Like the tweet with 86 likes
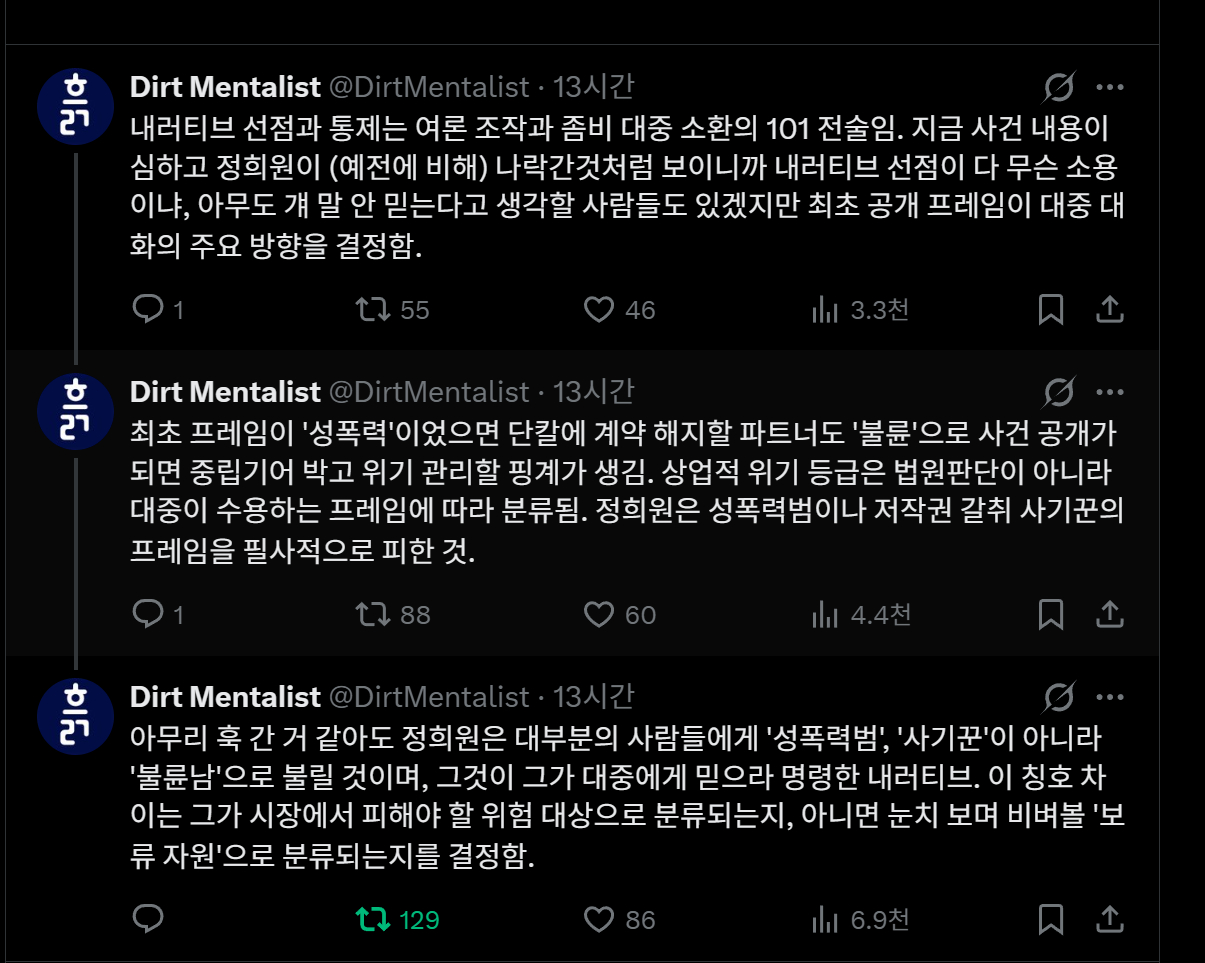This screenshot has width=1205, height=963. [598, 919]
